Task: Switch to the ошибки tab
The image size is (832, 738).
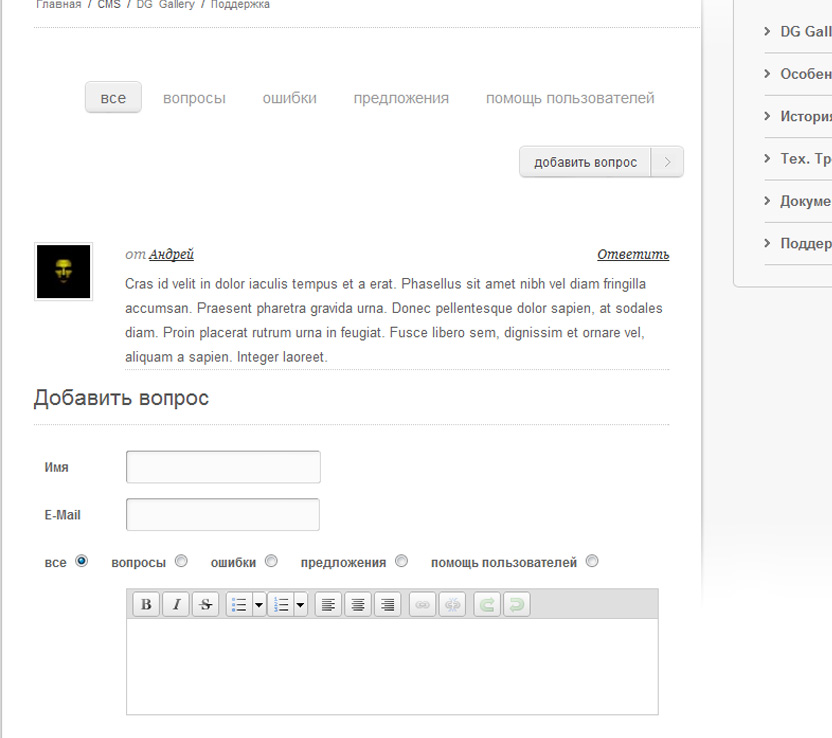Action: 290,98
